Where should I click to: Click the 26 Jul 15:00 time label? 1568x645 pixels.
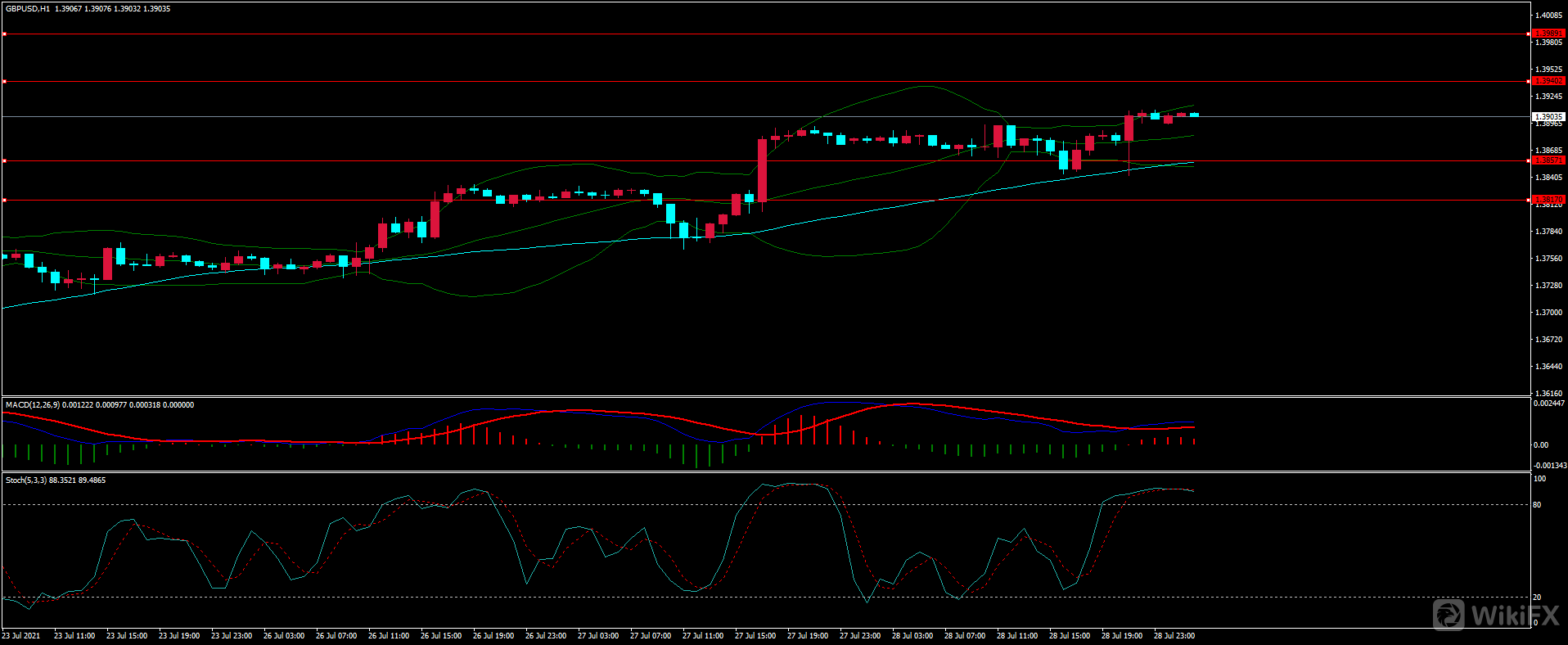tap(440, 636)
